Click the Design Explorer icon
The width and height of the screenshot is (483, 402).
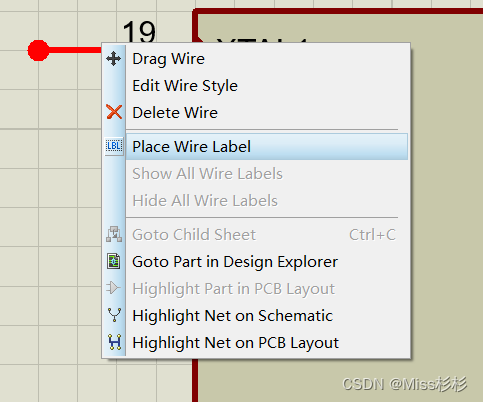click(114, 261)
